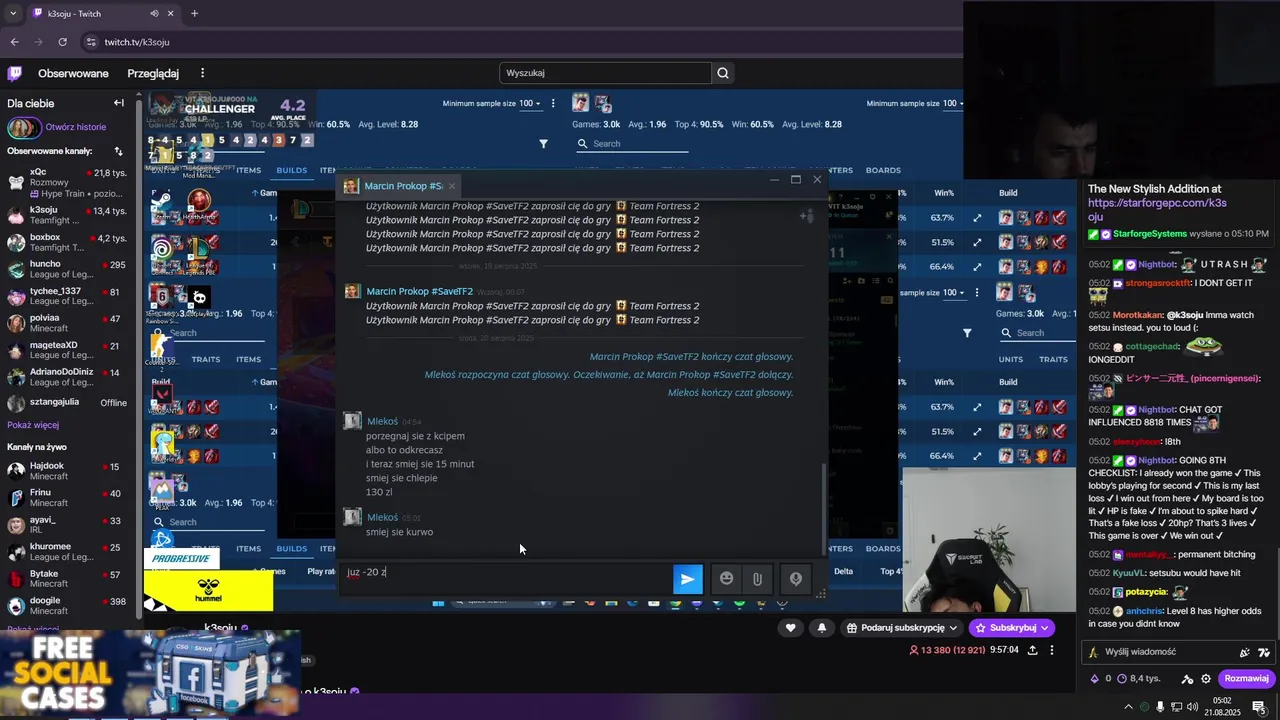
Task: Click the taskbar clock 05:02
Action: coord(1223,707)
